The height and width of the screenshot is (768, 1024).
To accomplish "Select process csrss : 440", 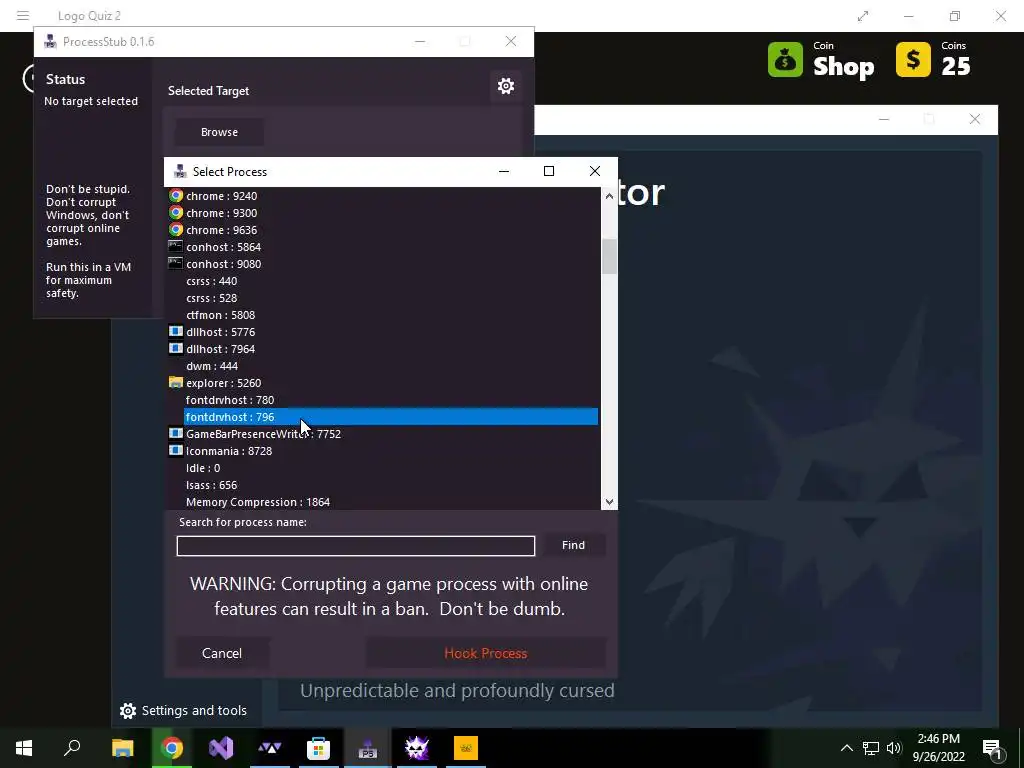I will [x=212, y=281].
